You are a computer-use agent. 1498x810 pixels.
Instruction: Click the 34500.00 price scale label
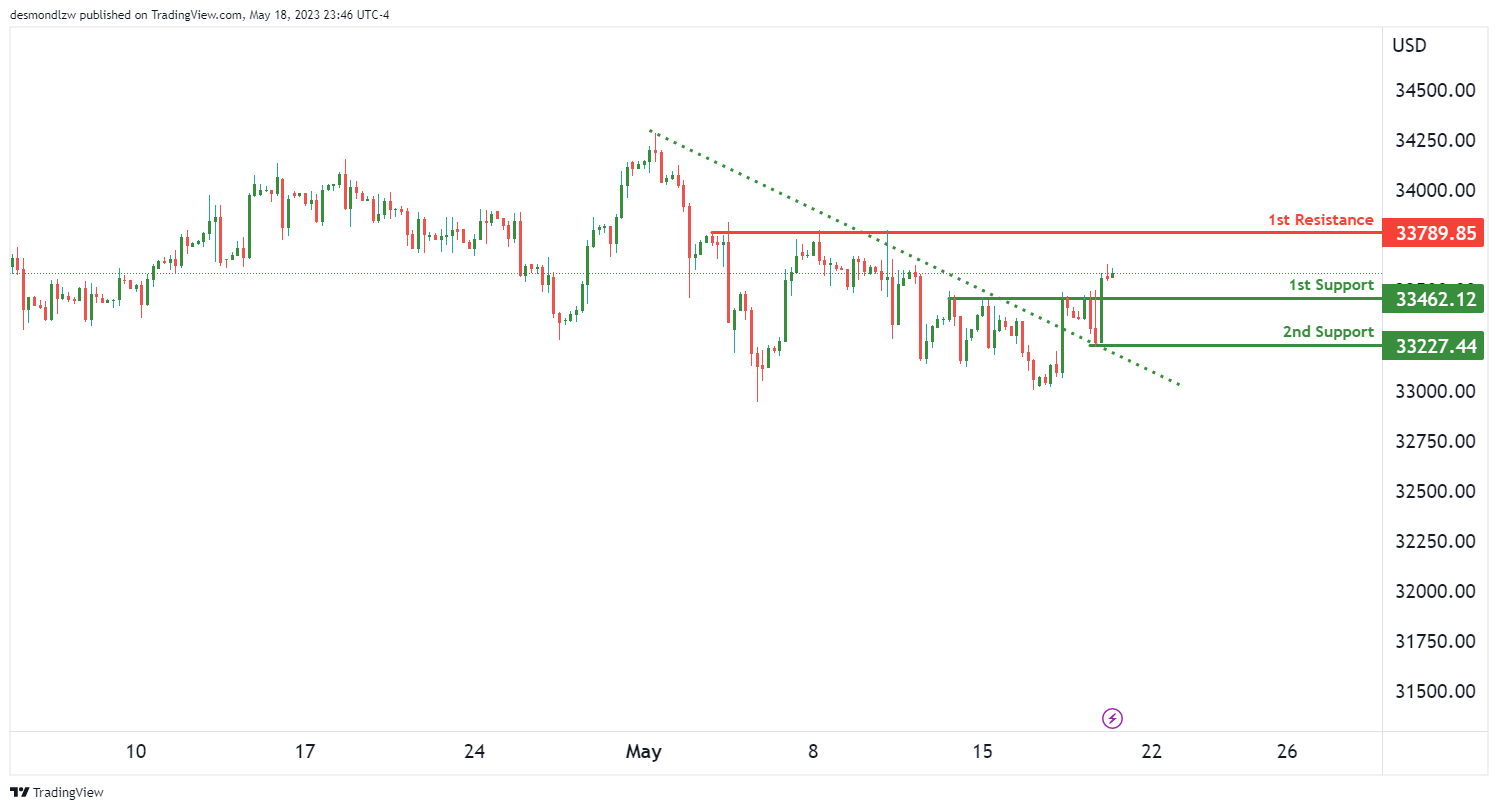pyautogui.click(x=1435, y=90)
